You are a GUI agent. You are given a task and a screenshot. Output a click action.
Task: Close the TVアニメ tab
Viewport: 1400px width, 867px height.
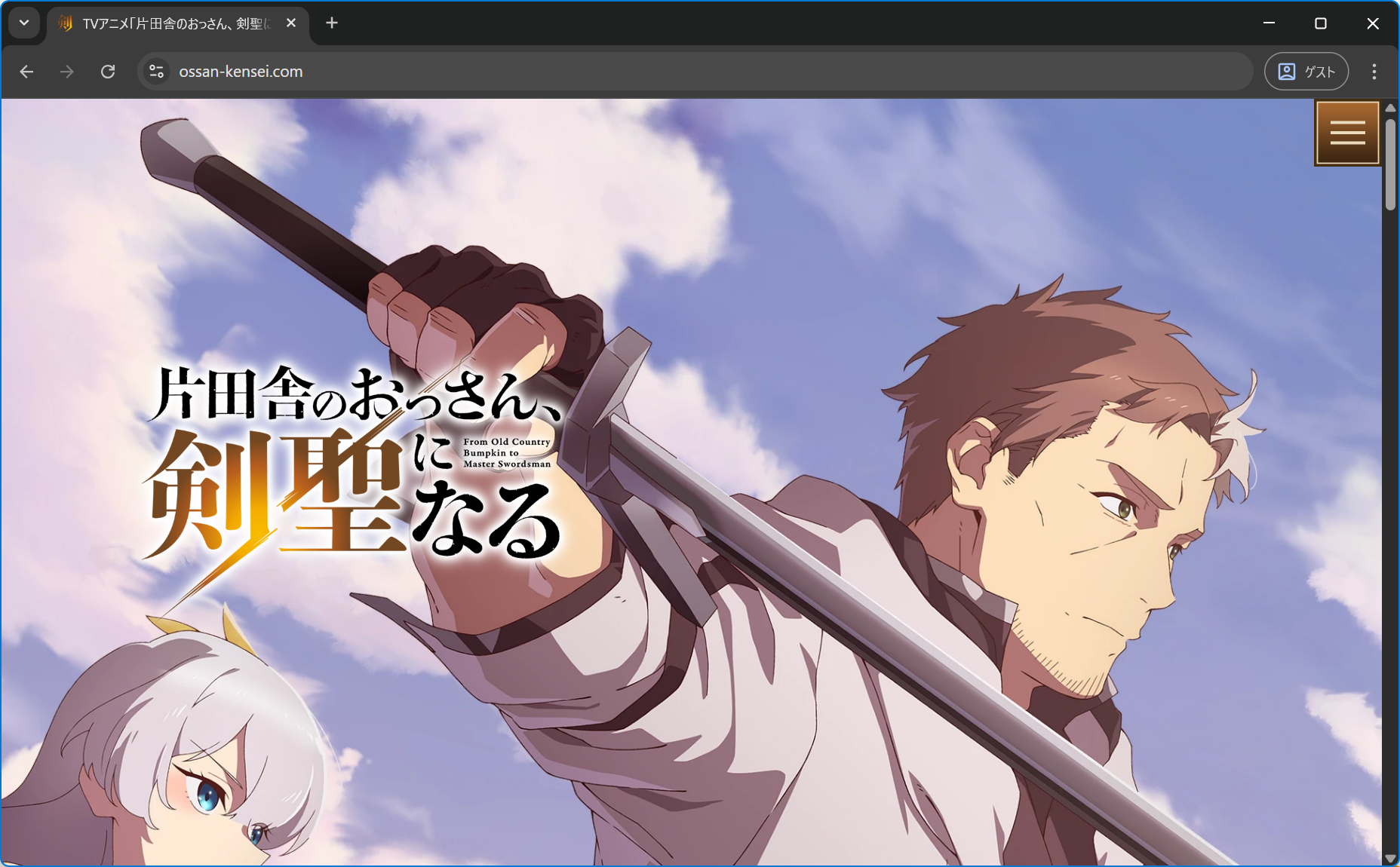click(291, 23)
